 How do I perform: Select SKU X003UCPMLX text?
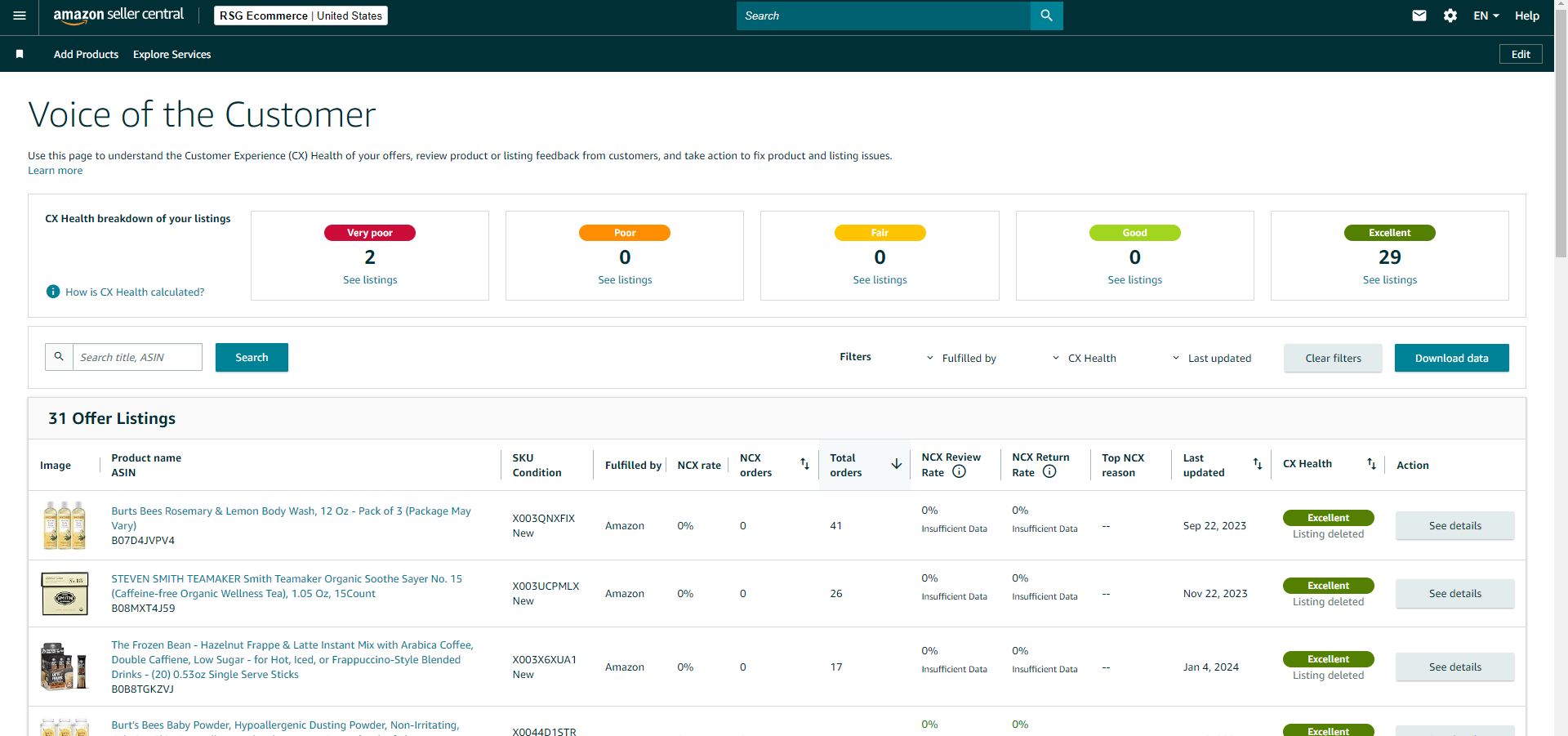coord(546,586)
